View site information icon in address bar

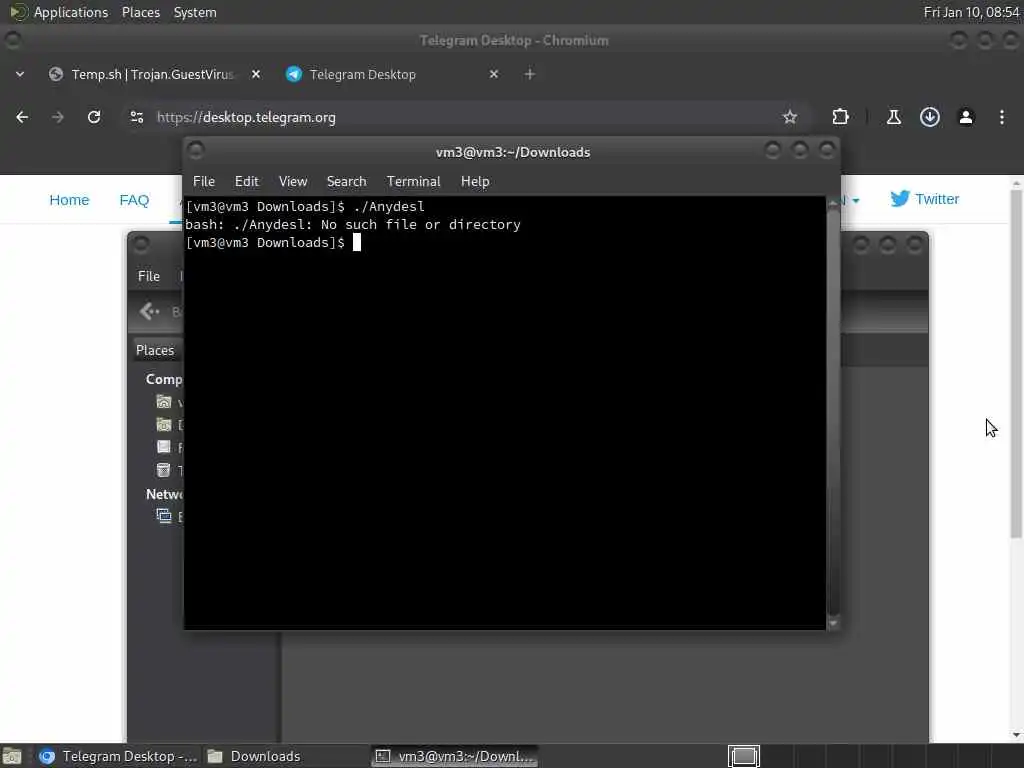[136, 117]
